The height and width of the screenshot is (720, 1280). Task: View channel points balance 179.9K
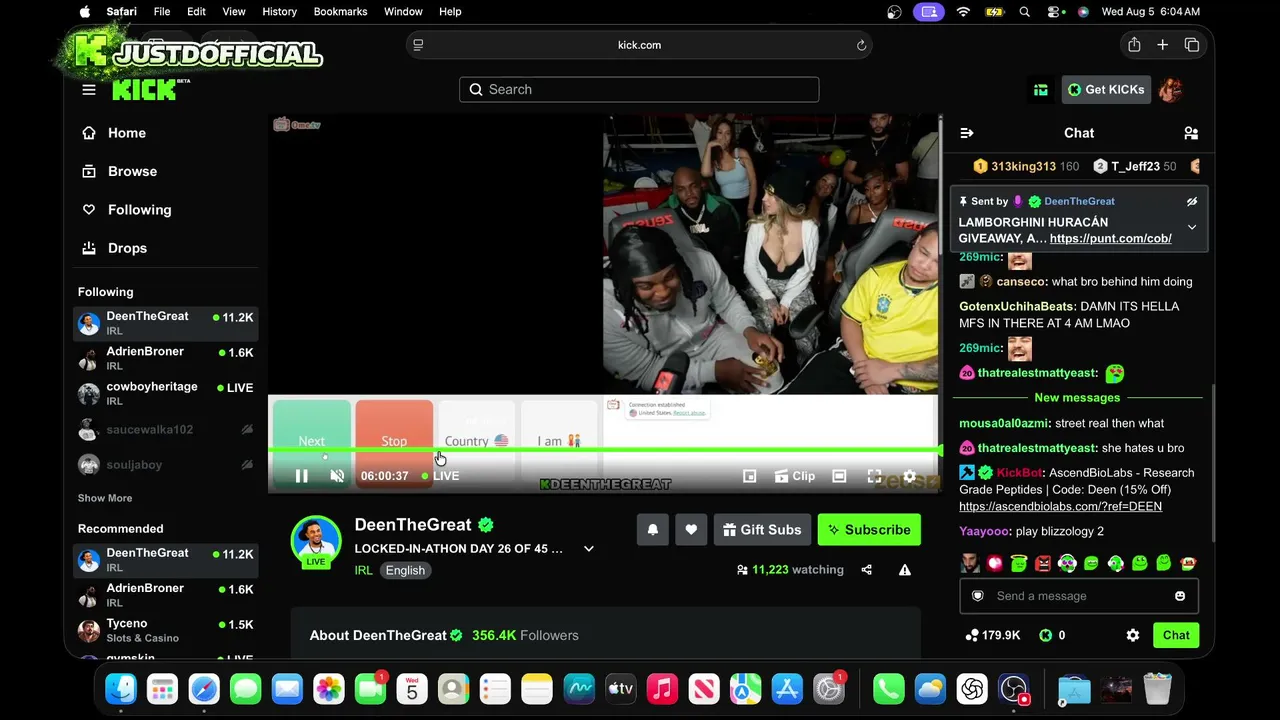click(x=993, y=635)
